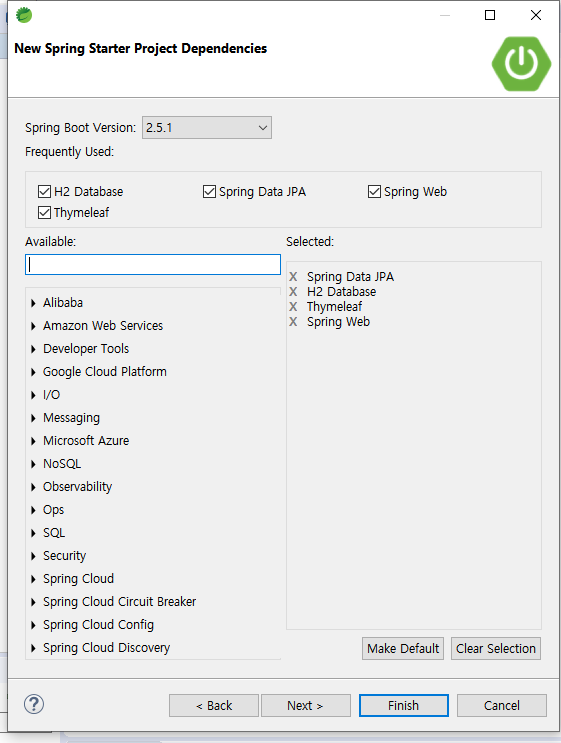Remove H2 Database with its X
Screen dimensions: 561x743
coord(293,292)
